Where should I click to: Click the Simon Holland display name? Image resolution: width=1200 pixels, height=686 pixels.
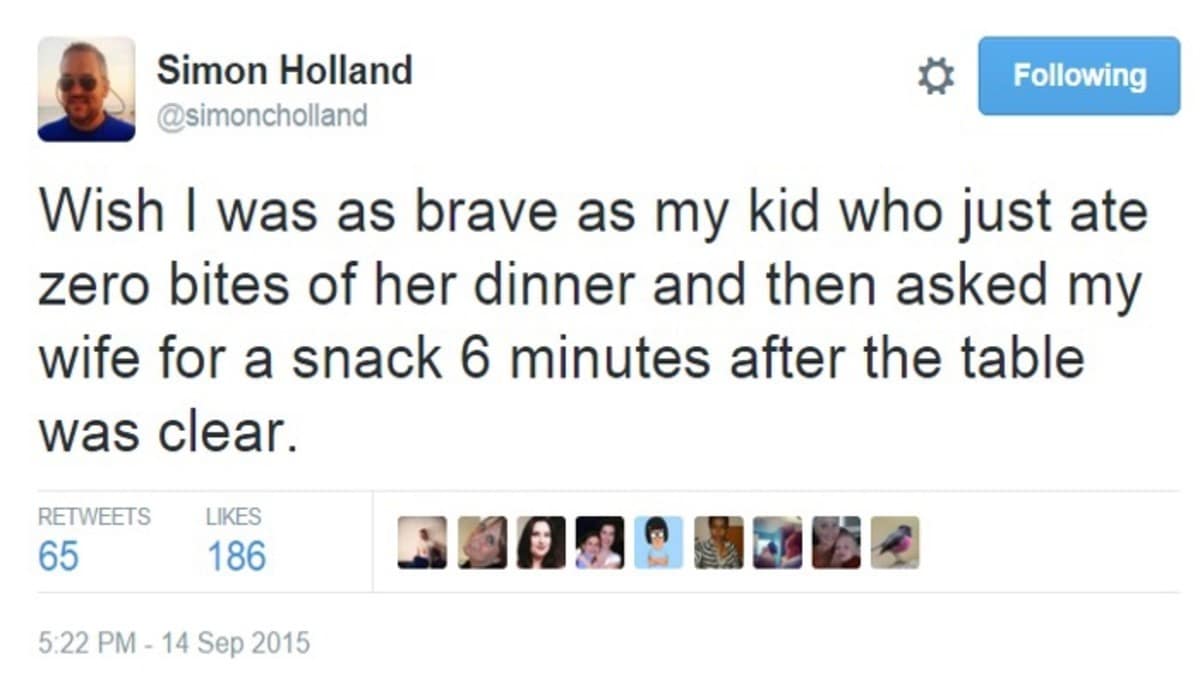point(285,70)
